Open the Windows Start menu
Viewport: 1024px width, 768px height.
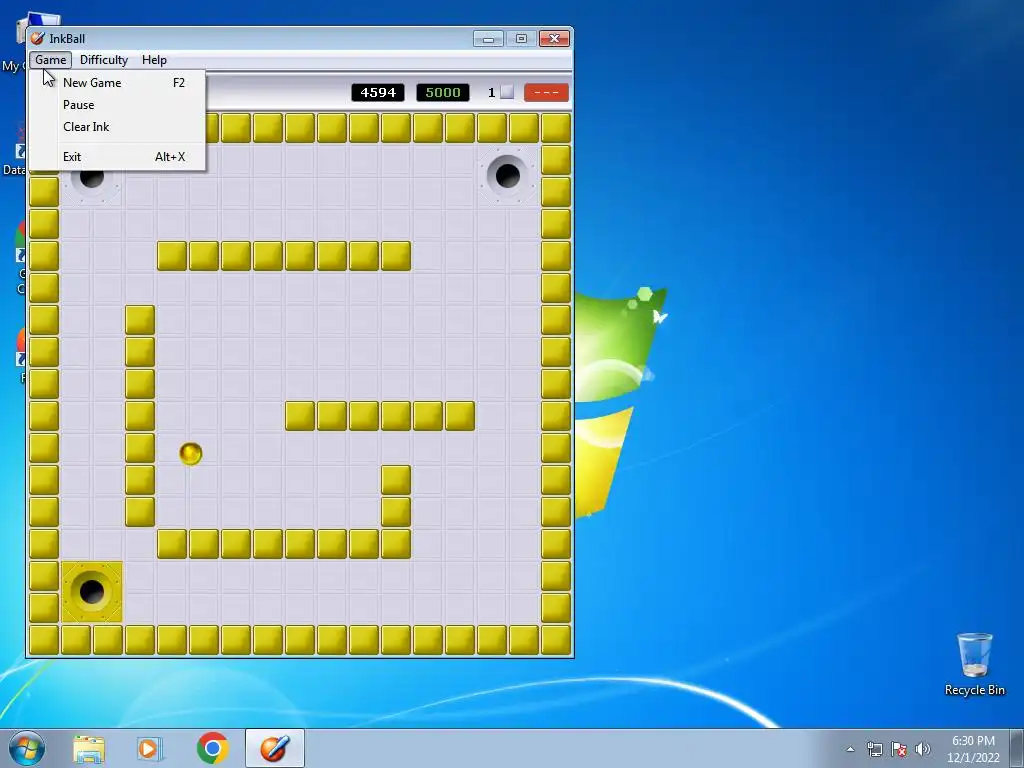[27, 748]
